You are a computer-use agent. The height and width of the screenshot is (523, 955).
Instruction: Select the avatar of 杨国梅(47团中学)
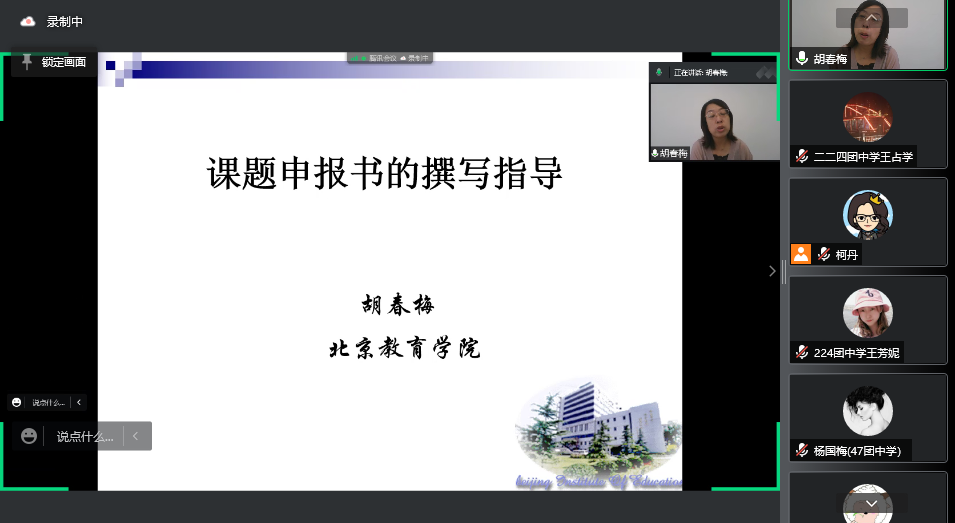(868, 411)
